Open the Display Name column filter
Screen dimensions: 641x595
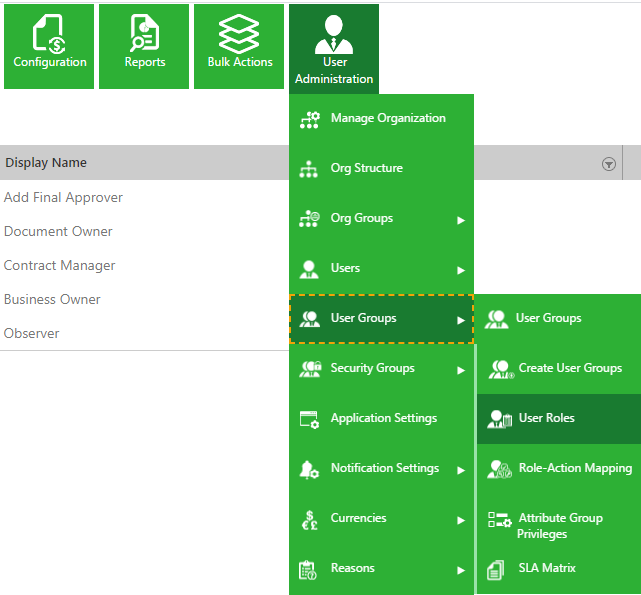[x=608, y=164]
